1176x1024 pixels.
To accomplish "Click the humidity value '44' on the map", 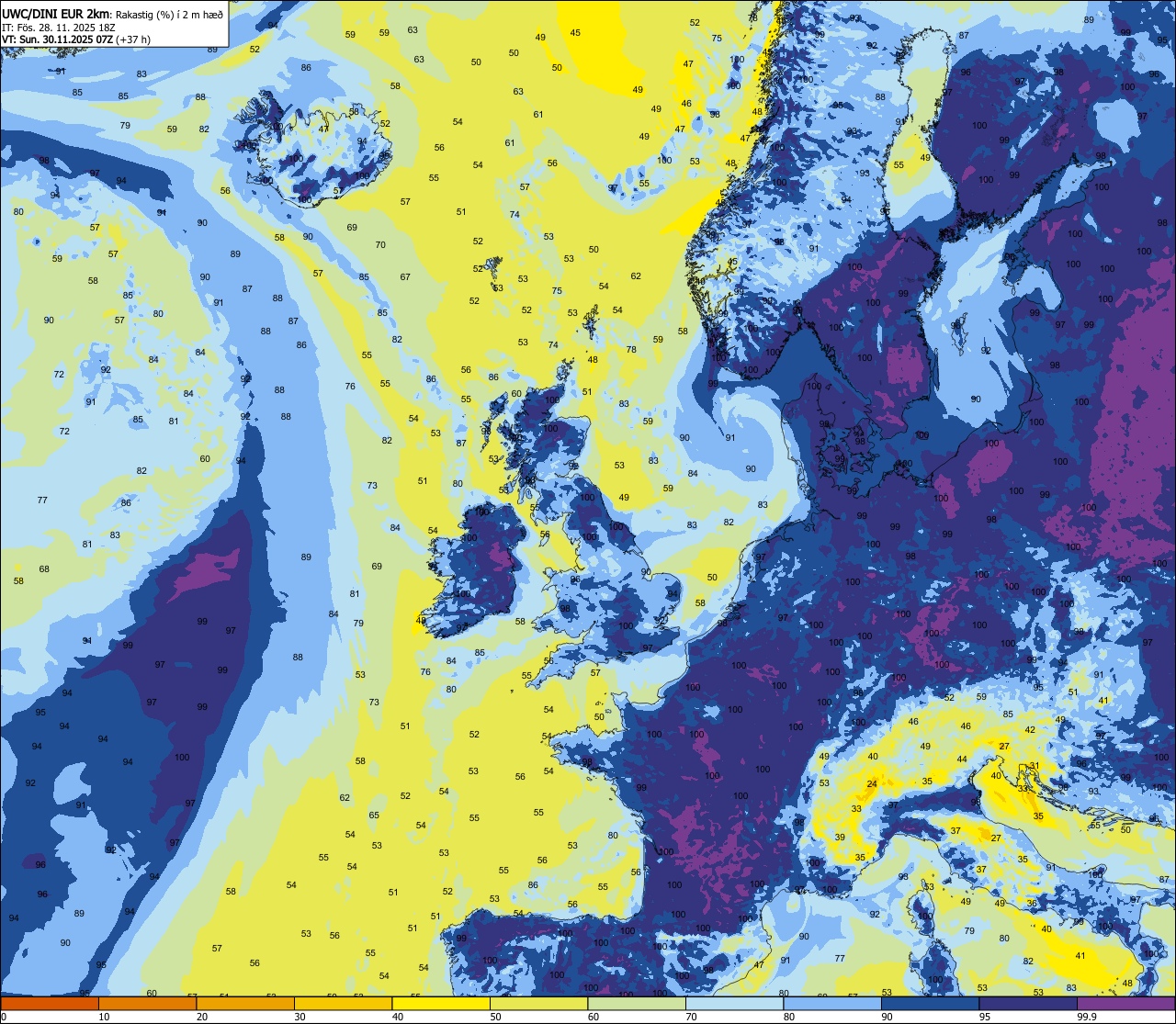I will click(x=962, y=759).
